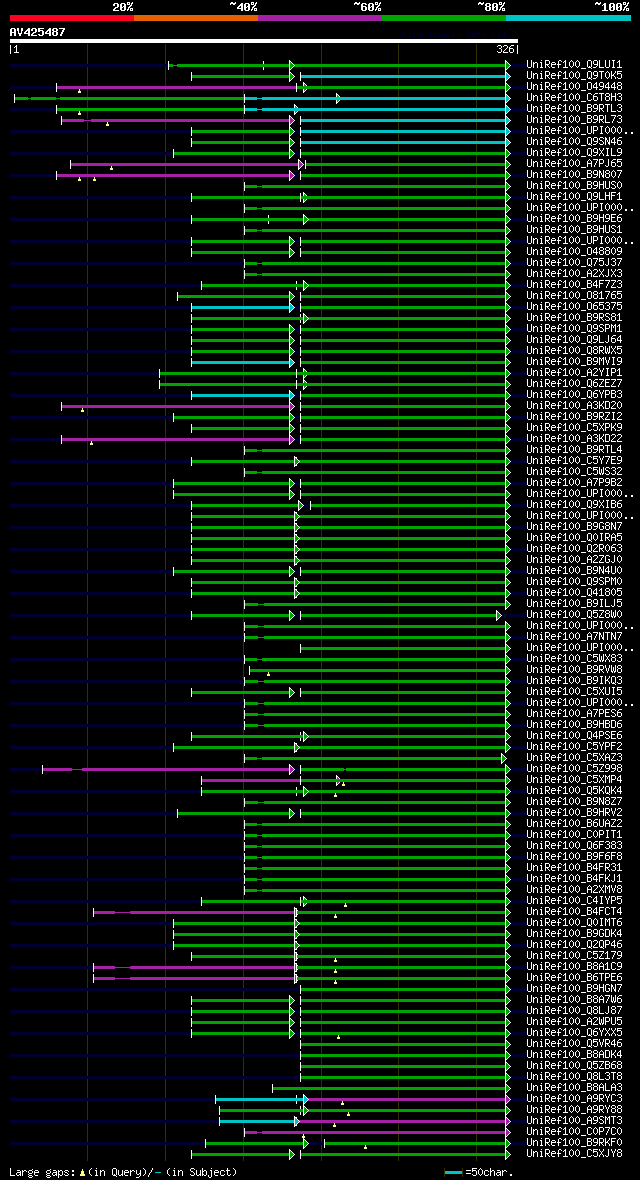Open hit UniRef100_B9RS81
Screen dimensions: 640x1180
tap(574, 318)
